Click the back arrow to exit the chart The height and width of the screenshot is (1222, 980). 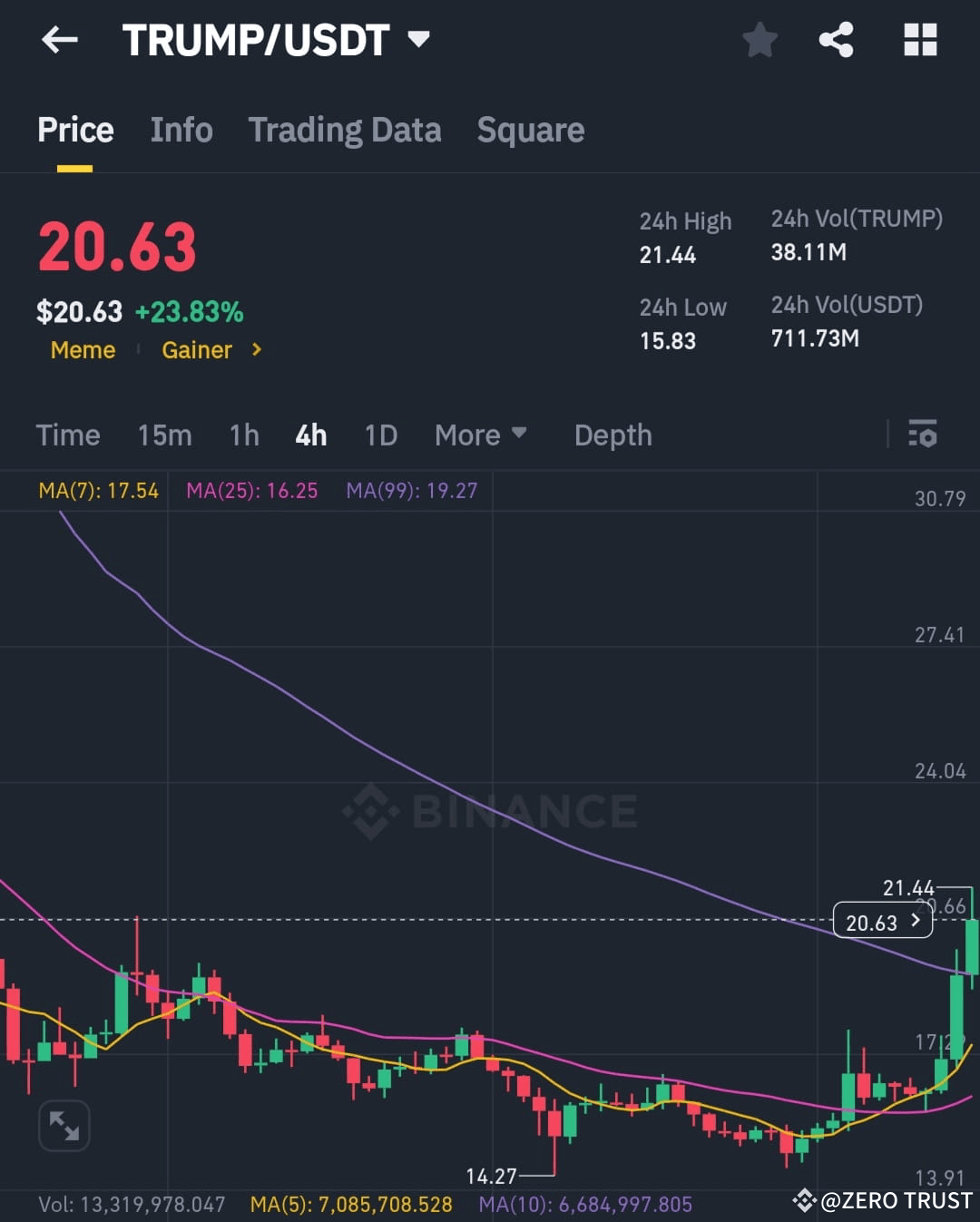tap(59, 40)
